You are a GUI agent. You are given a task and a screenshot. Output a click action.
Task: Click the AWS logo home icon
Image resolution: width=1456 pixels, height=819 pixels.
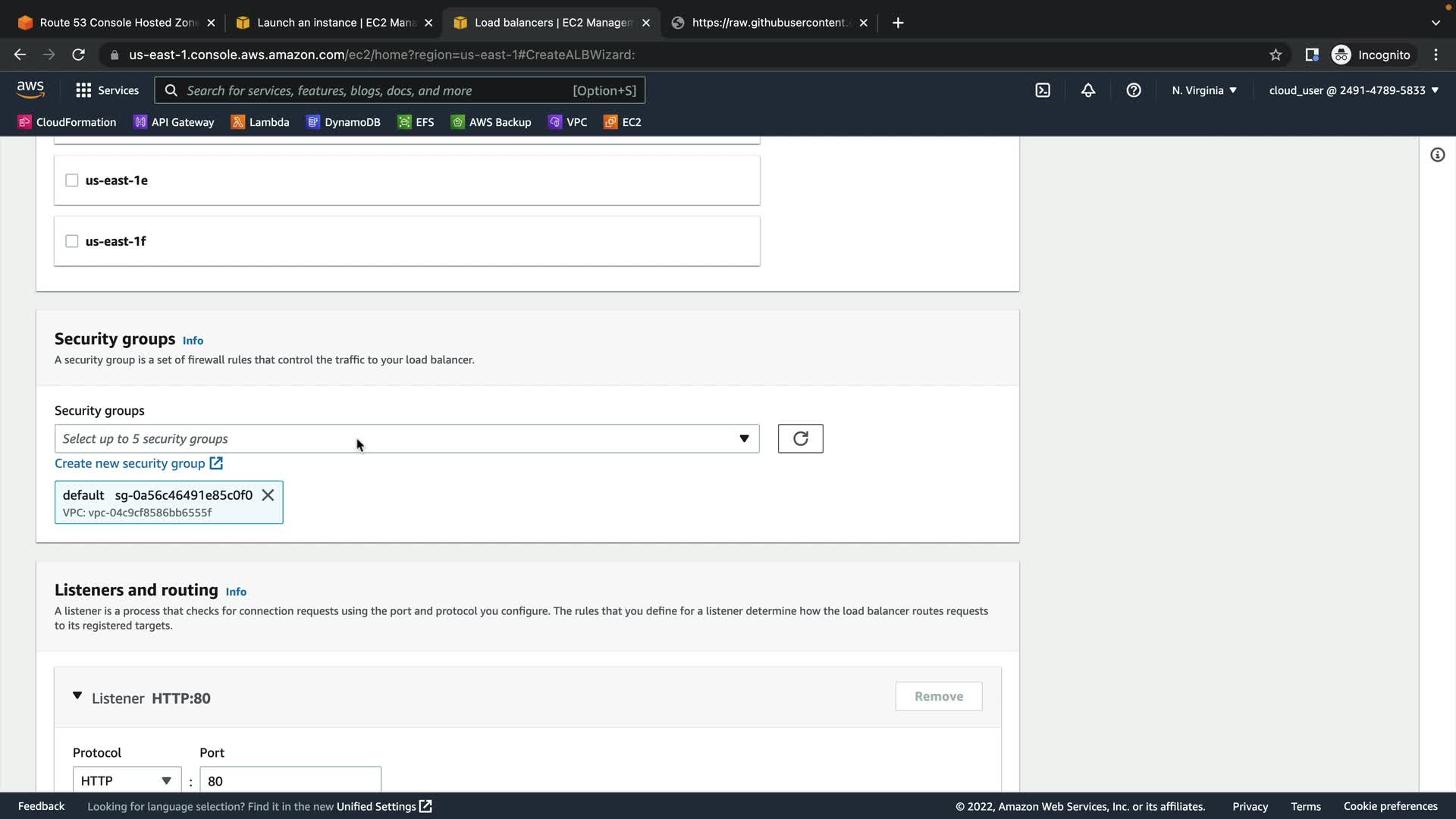tap(30, 89)
